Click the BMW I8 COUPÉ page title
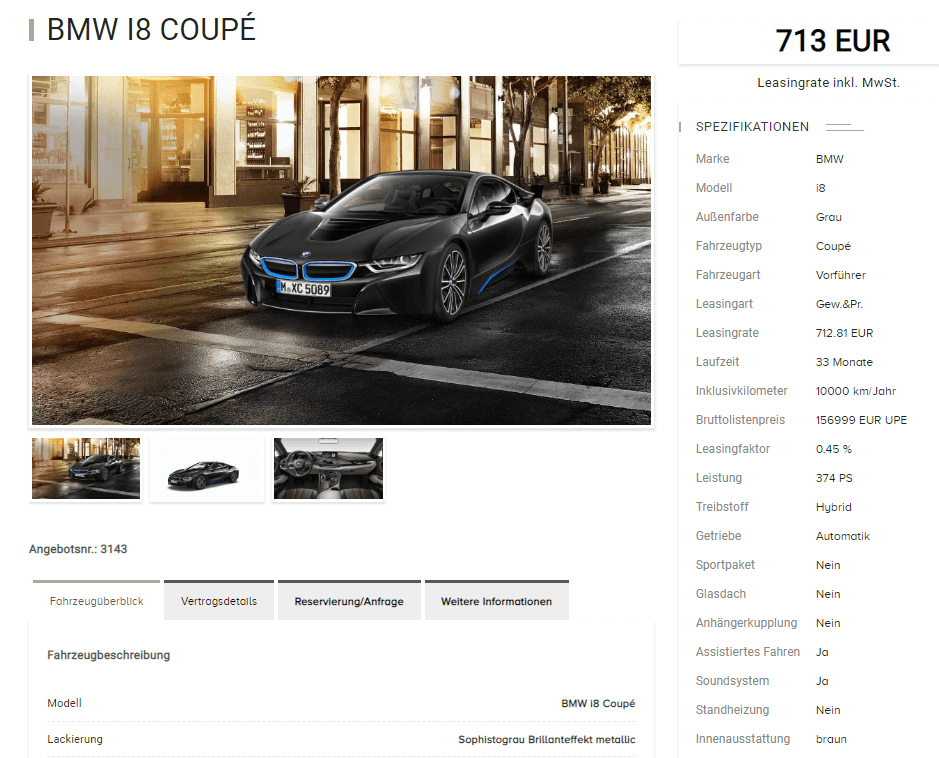This screenshot has width=939, height=758. pos(152,29)
